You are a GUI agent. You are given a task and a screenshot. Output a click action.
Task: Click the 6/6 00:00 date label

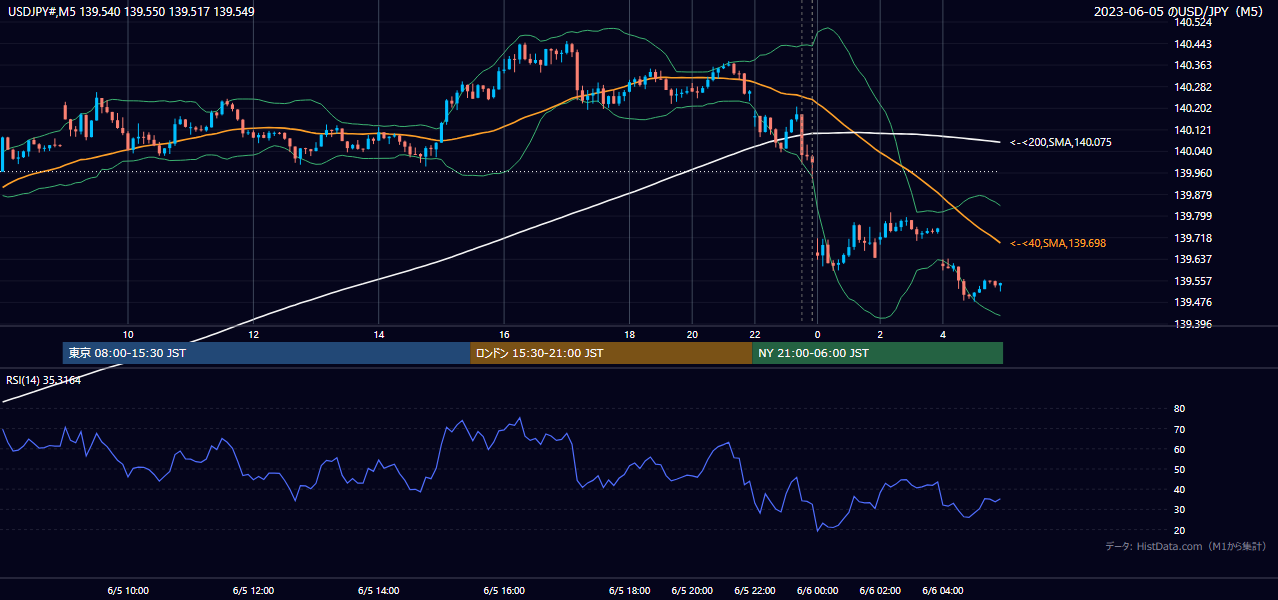pos(817,591)
